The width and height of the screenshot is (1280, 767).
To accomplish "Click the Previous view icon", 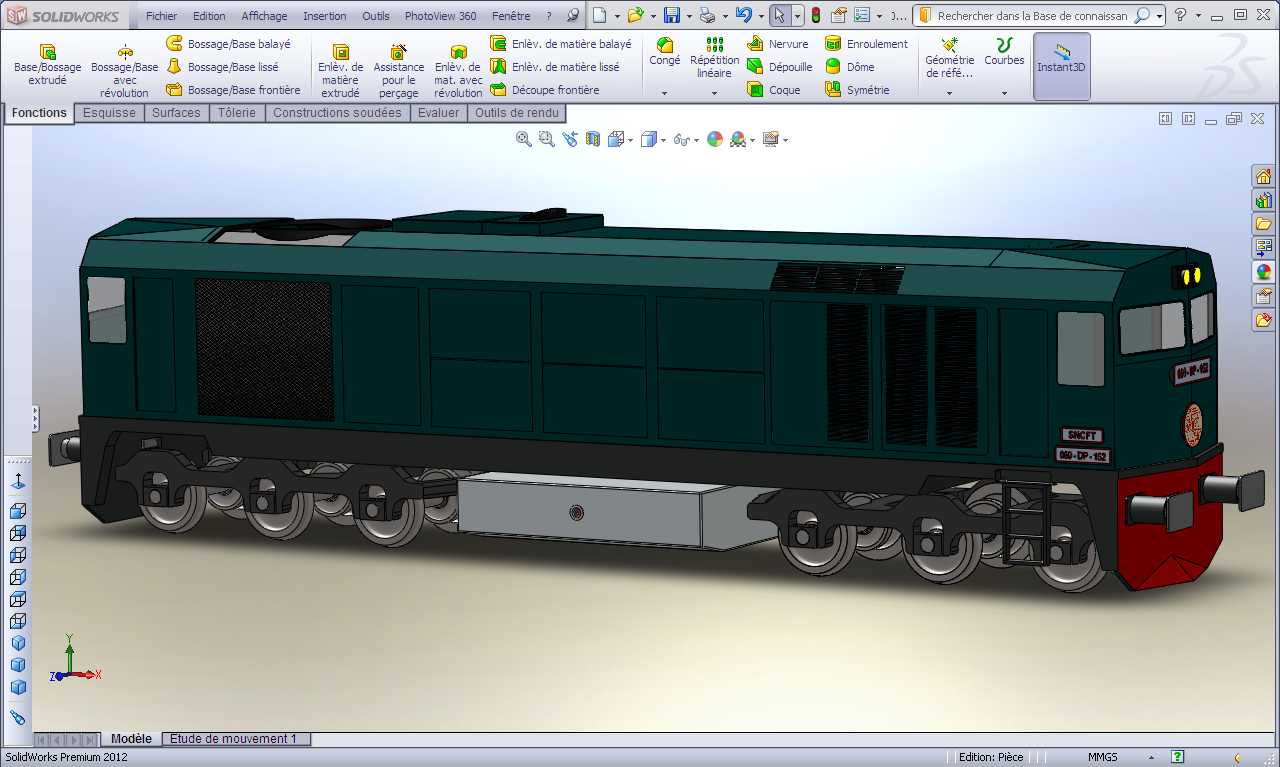I will coord(570,139).
